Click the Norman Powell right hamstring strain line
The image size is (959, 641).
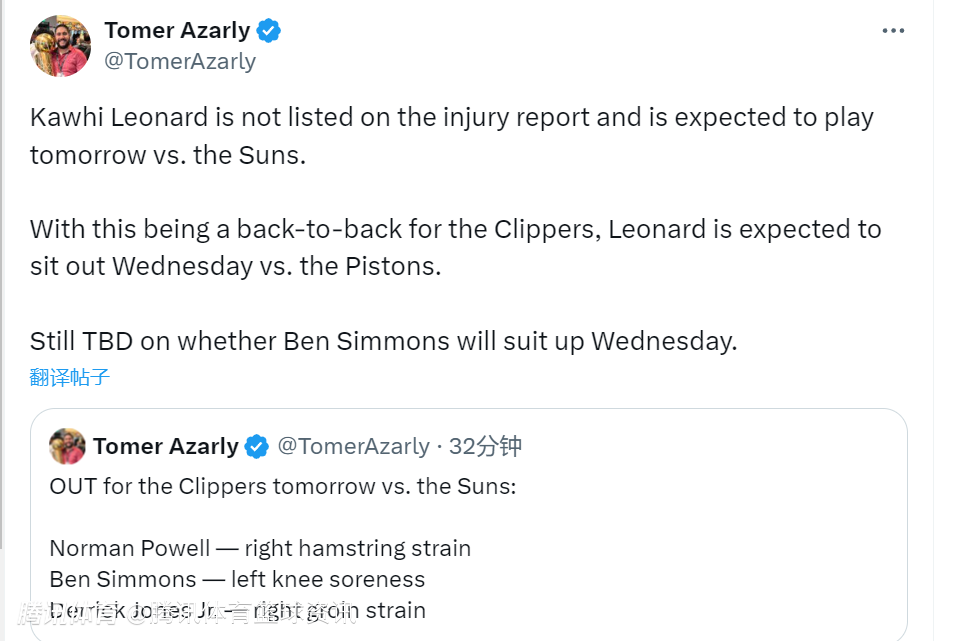(x=260, y=548)
